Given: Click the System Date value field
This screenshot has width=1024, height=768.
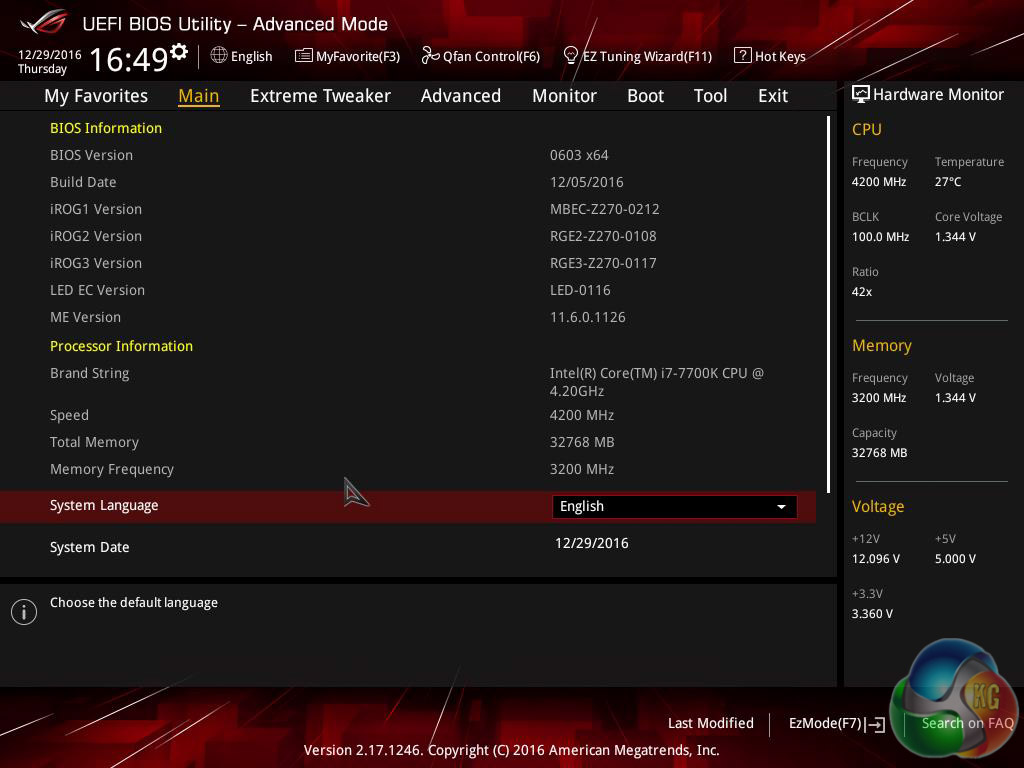Looking at the screenshot, I should coord(592,543).
